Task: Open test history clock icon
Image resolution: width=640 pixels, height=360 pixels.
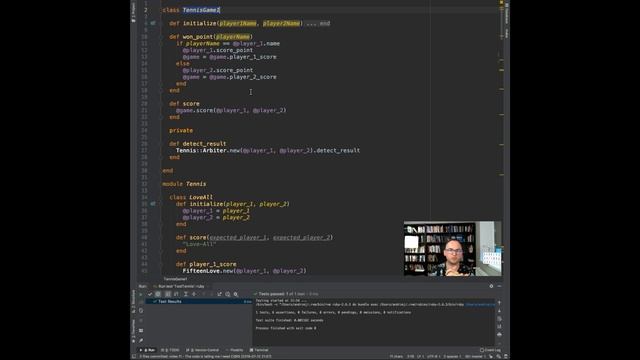Action: 227,294
